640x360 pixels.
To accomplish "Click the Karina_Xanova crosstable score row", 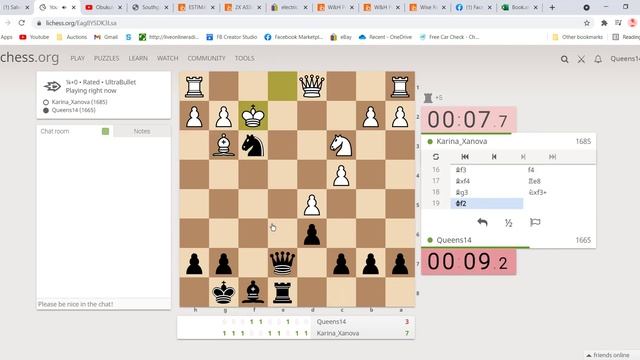I will pos(296,333).
